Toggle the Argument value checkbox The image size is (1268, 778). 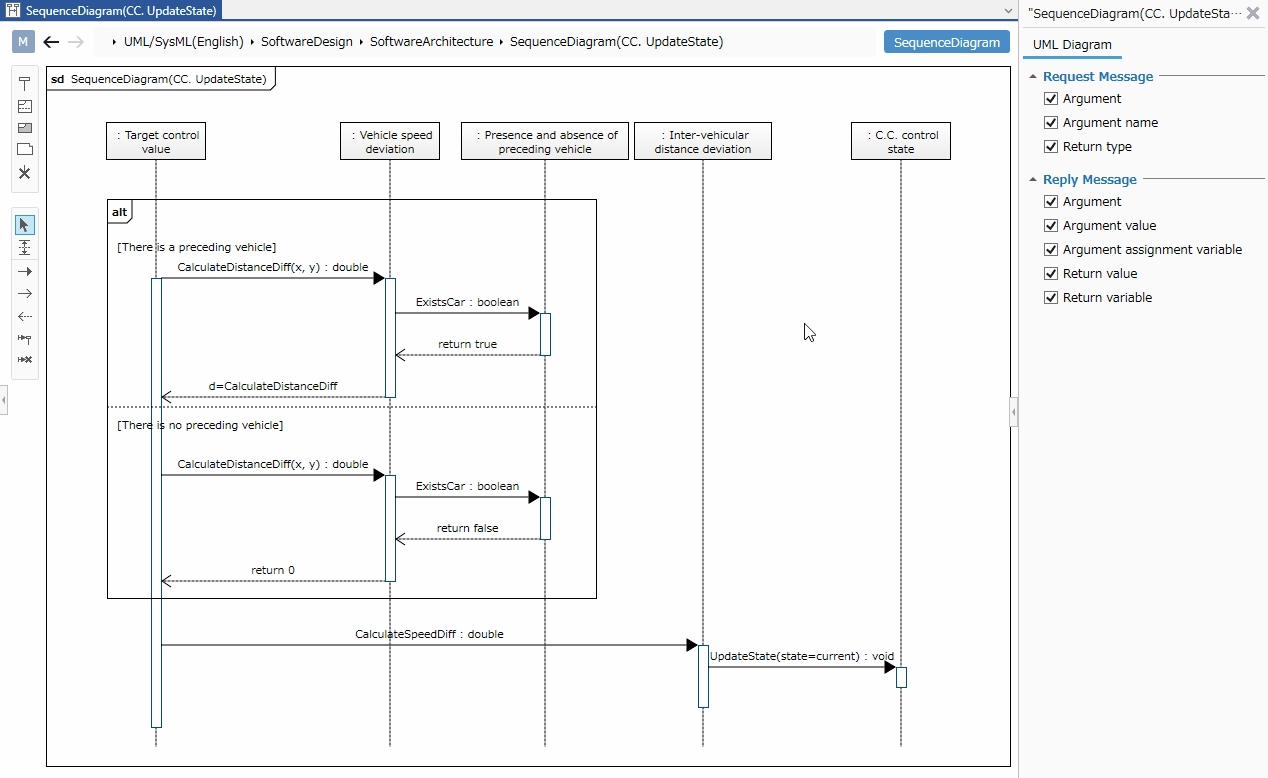coord(1050,225)
